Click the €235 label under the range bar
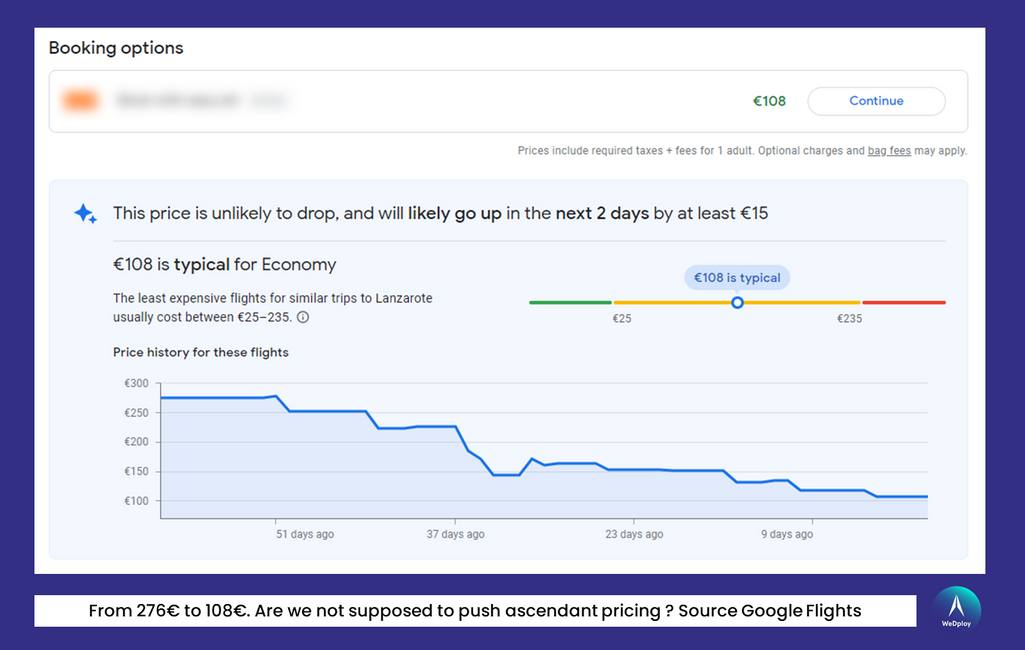 pos(849,319)
